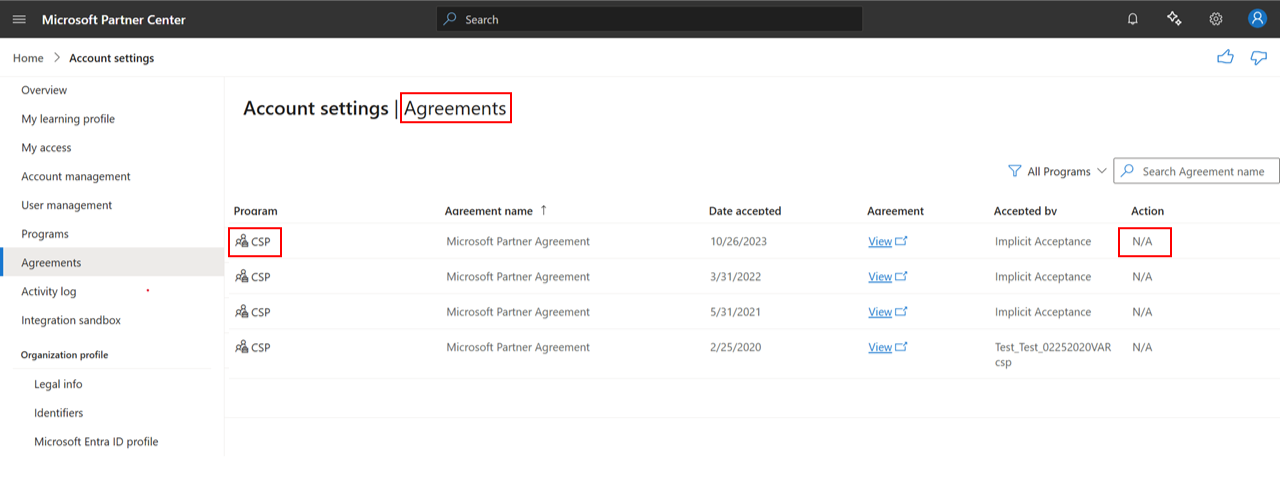
Task: Open the user account avatar
Action: (x=1257, y=19)
